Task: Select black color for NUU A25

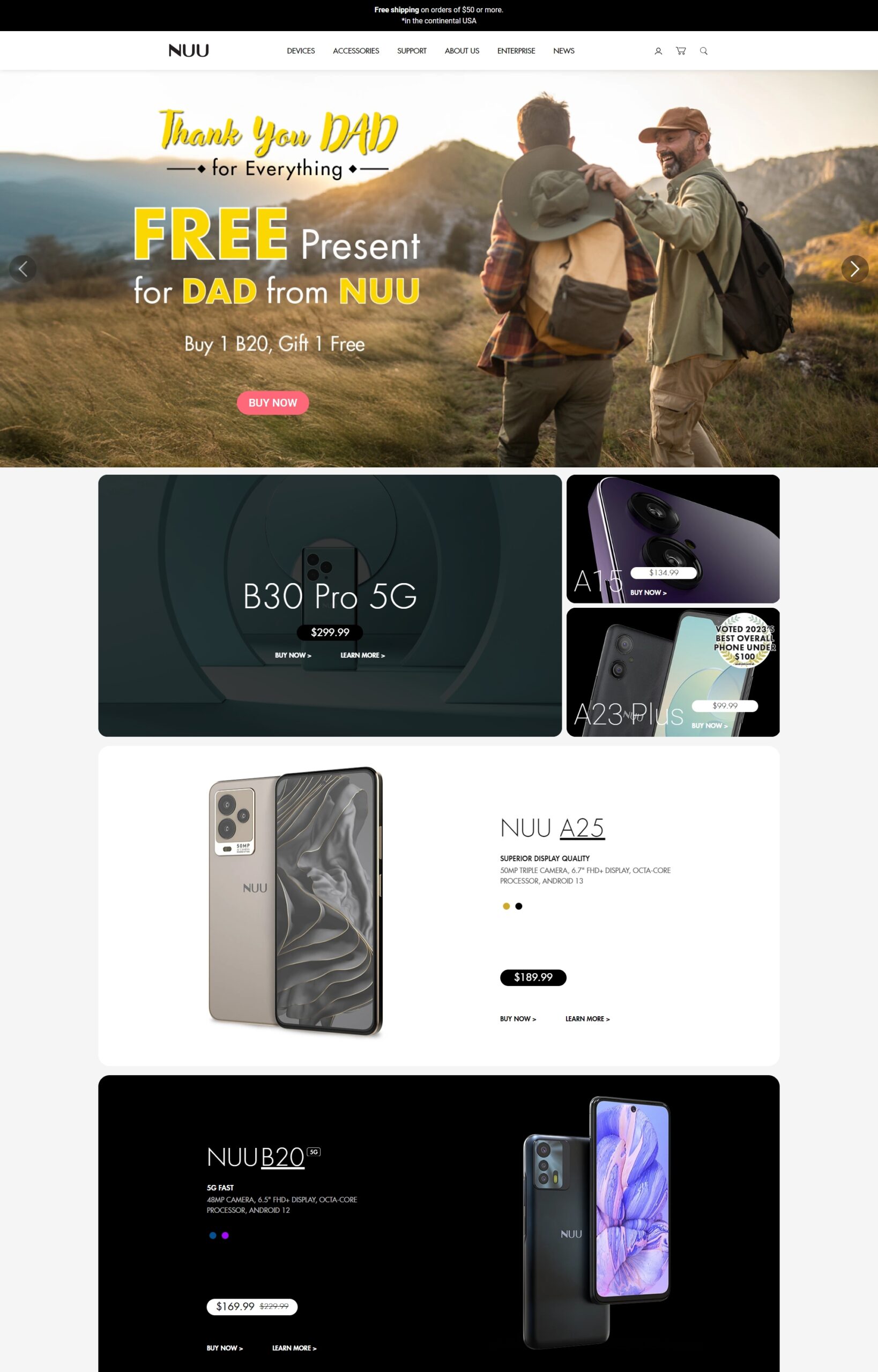Action: pyautogui.click(x=519, y=906)
